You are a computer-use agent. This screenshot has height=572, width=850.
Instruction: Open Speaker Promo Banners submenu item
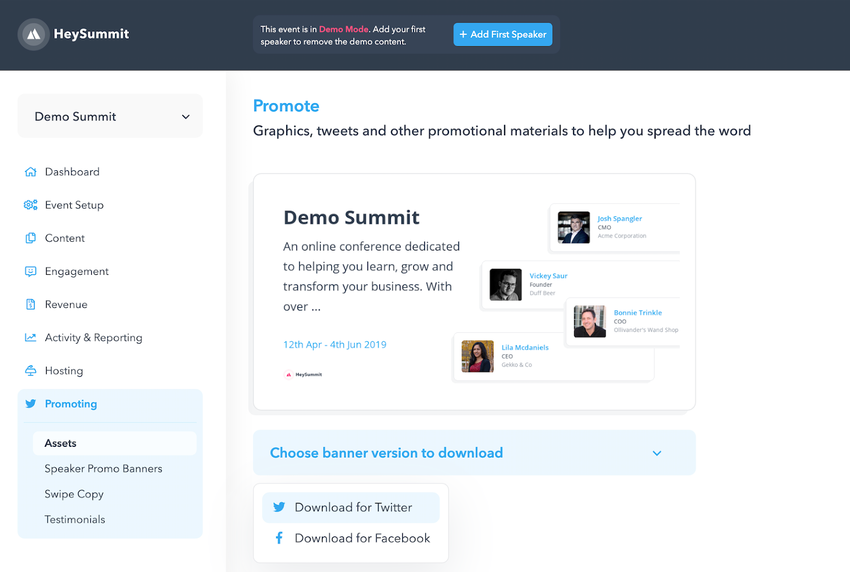click(x=103, y=469)
